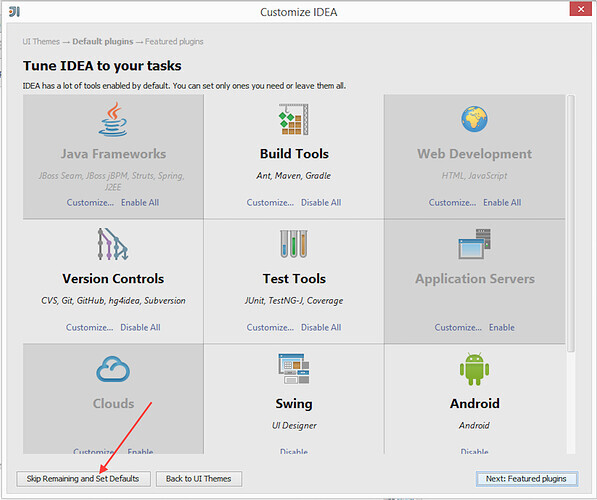Click the green Android robot icon
This screenshot has height=500, width=597.
click(474, 369)
